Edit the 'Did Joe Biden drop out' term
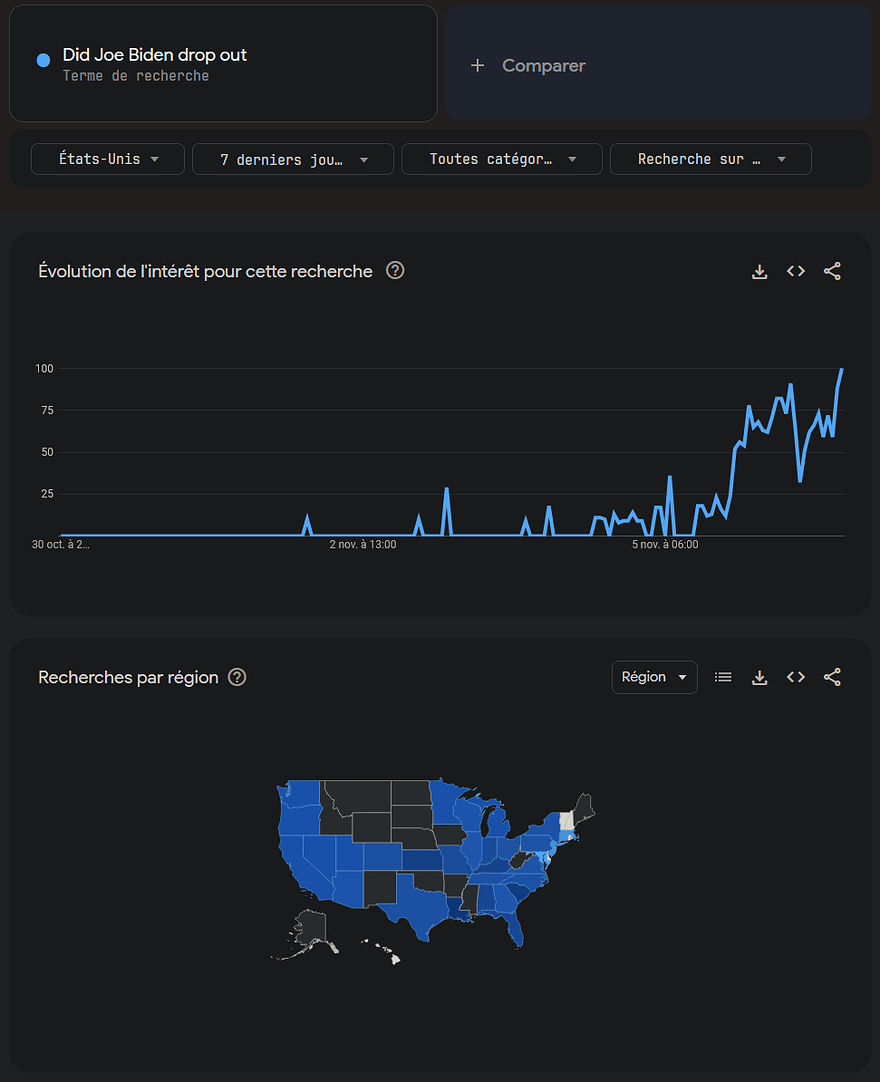 click(155, 55)
